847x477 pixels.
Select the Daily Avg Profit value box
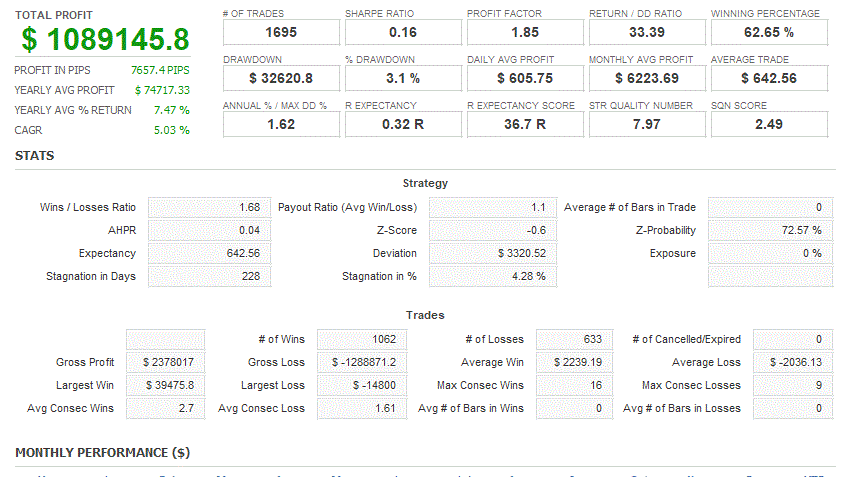click(525, 78)
